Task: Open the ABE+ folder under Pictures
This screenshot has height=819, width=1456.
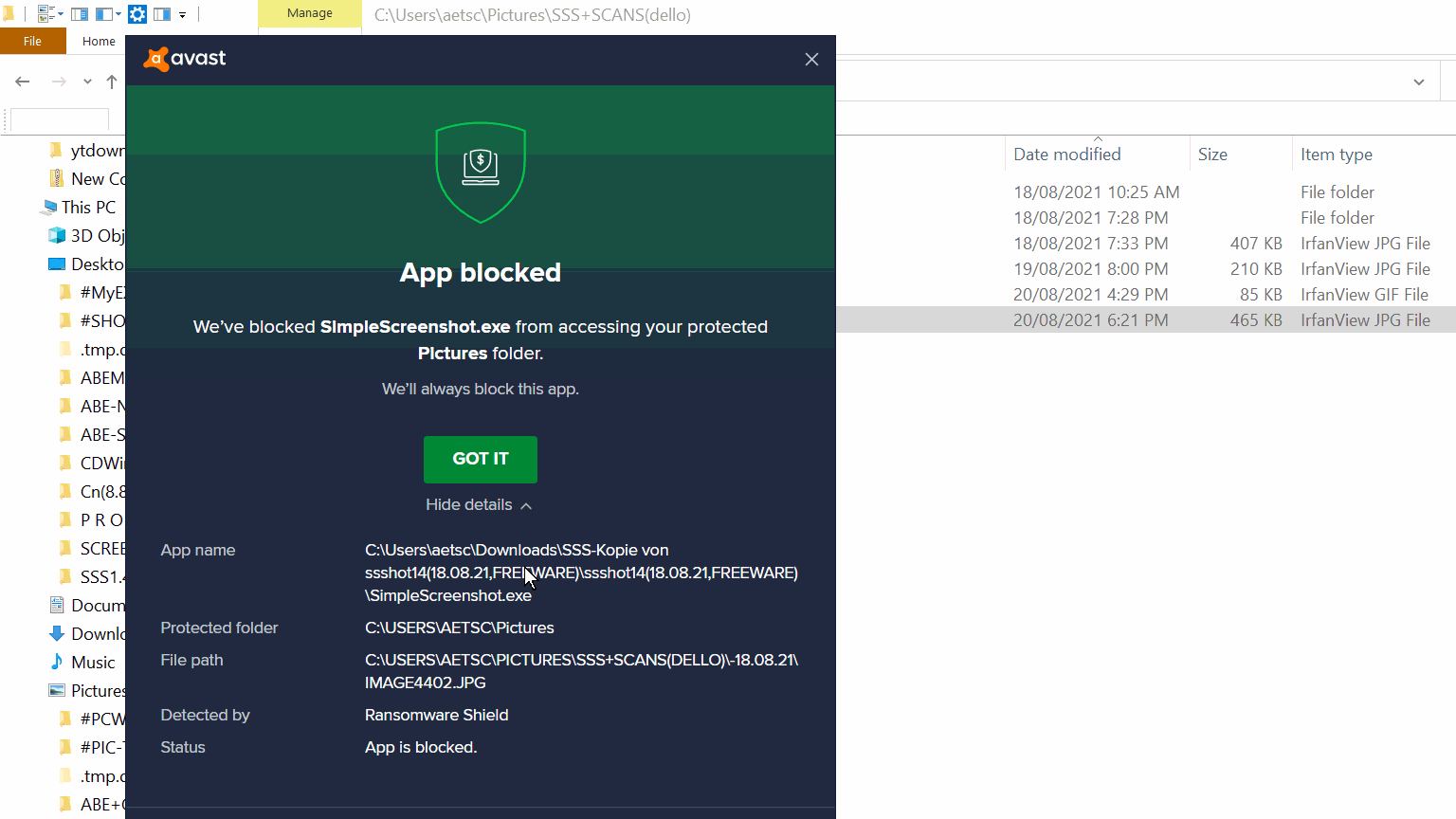Action: [91, 805]
